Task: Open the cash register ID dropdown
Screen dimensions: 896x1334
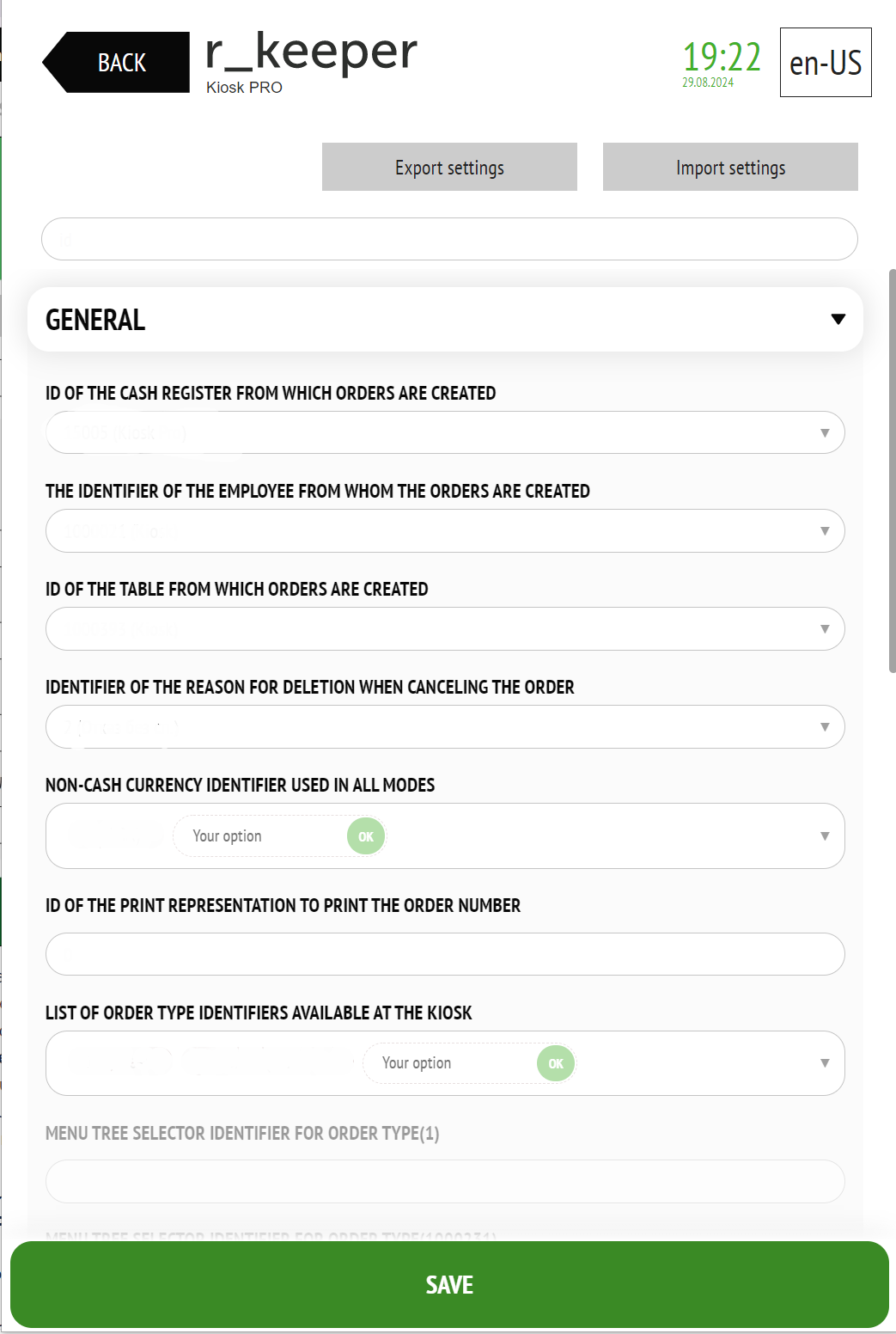Action: [445, 432]
